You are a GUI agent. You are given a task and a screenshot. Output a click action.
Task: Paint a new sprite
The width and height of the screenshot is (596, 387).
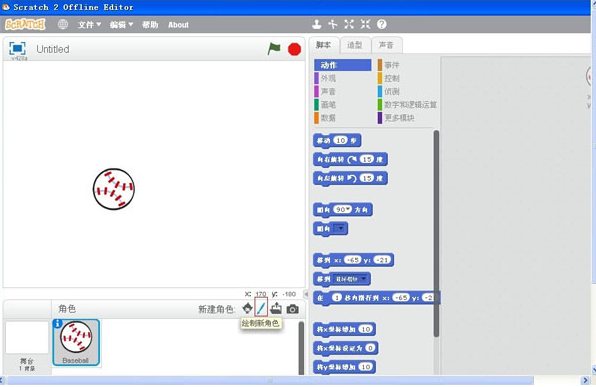pos(261,308)
